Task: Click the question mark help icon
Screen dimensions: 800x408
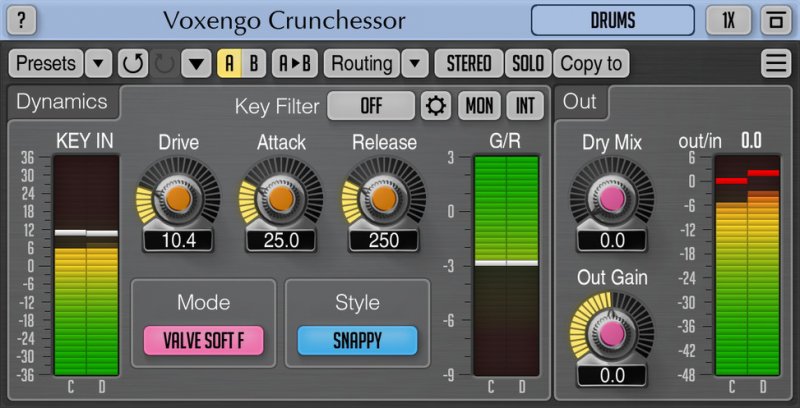Action: 24,20
